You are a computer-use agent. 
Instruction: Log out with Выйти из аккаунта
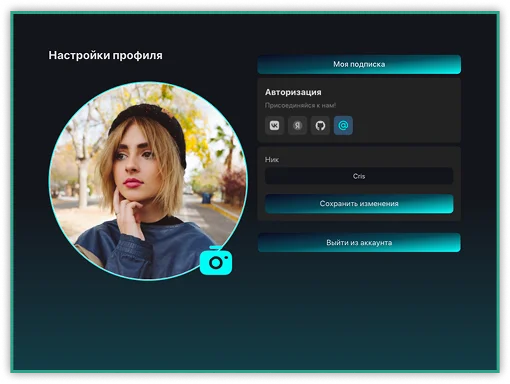pyautogui.click(x=359, y=243)
